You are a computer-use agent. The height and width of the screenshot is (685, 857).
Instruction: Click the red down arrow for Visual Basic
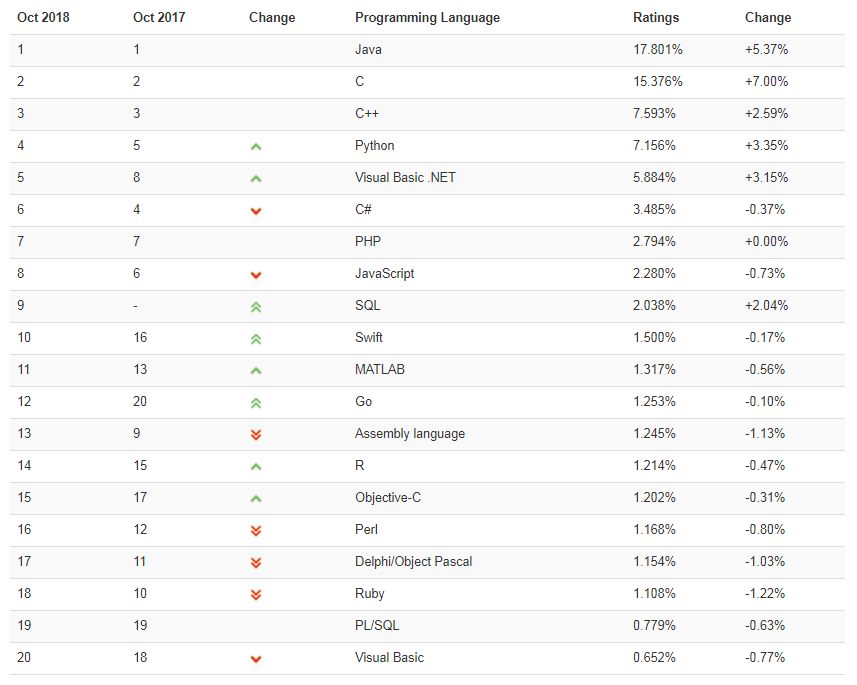point(256,658)
